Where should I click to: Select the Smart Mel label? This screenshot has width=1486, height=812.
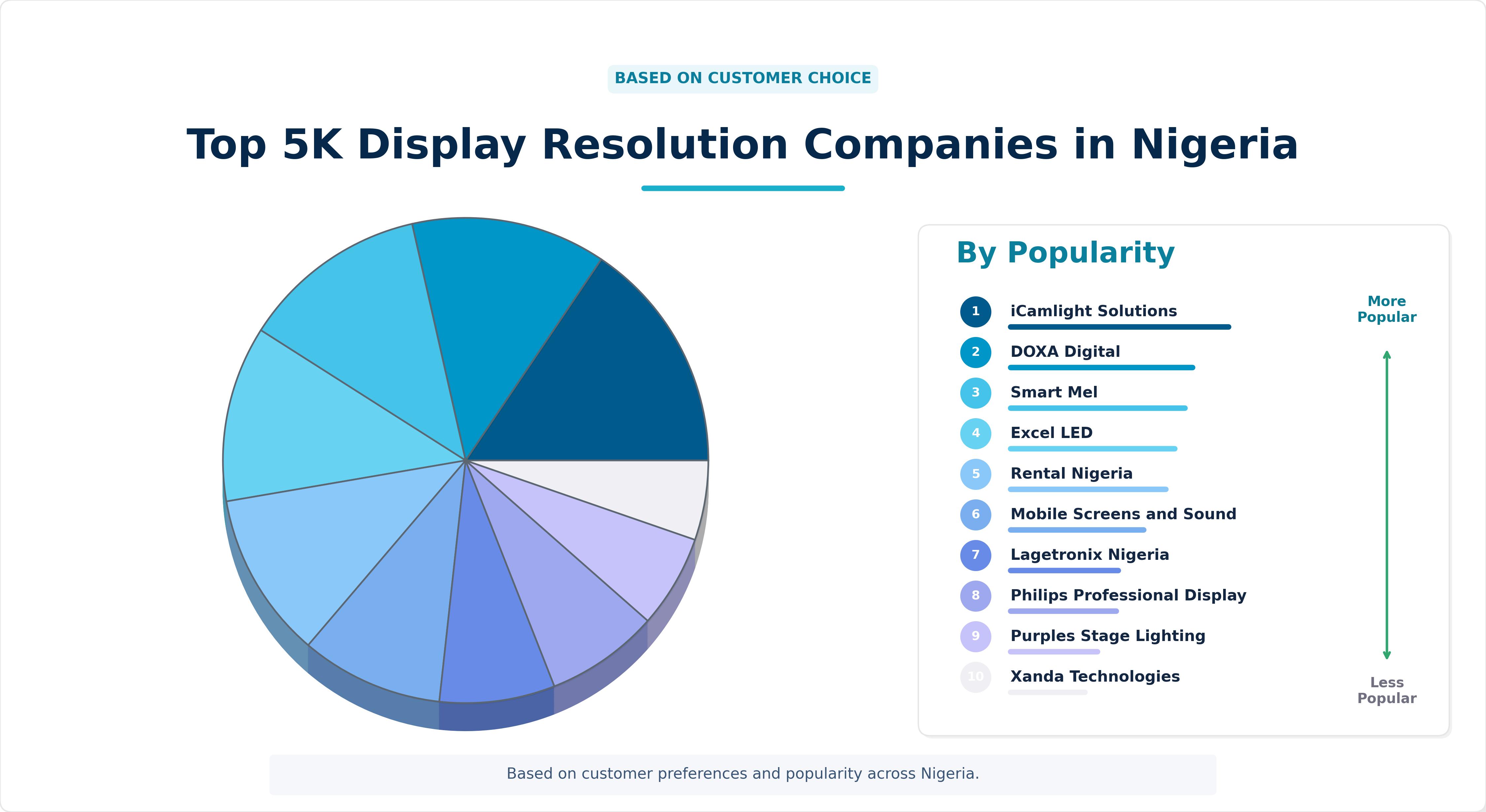[x=1053, y=392]
